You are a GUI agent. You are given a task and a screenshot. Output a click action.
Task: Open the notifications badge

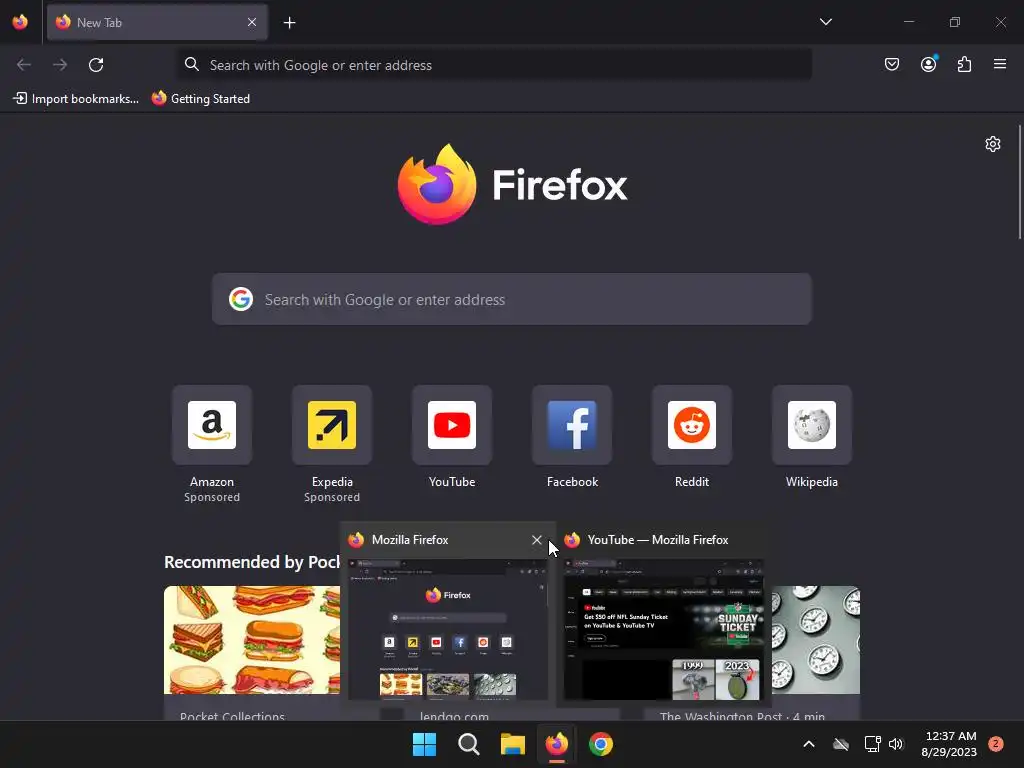(x=996, y=744)
